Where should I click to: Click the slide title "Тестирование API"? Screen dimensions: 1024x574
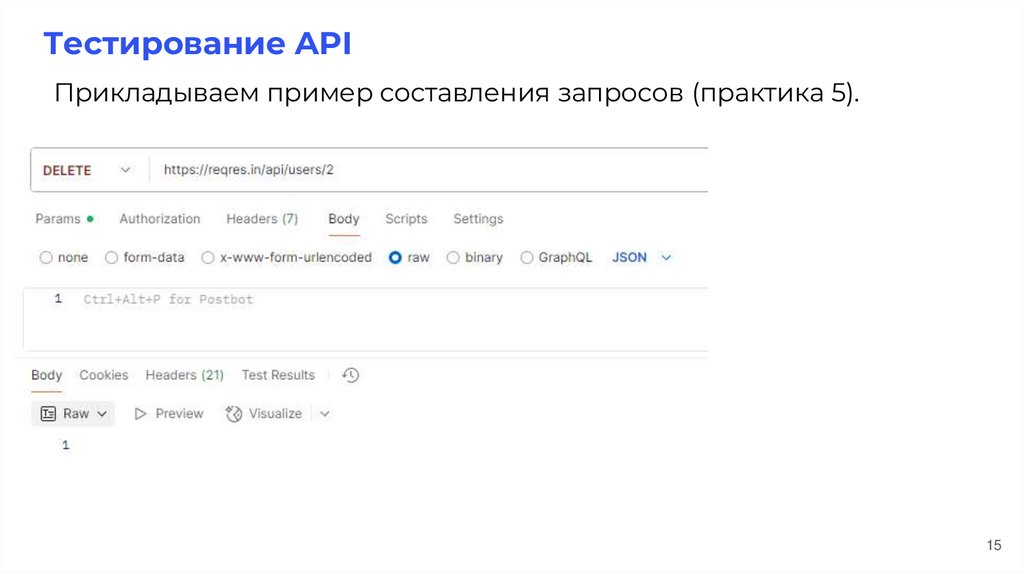(x=197, y=44)
